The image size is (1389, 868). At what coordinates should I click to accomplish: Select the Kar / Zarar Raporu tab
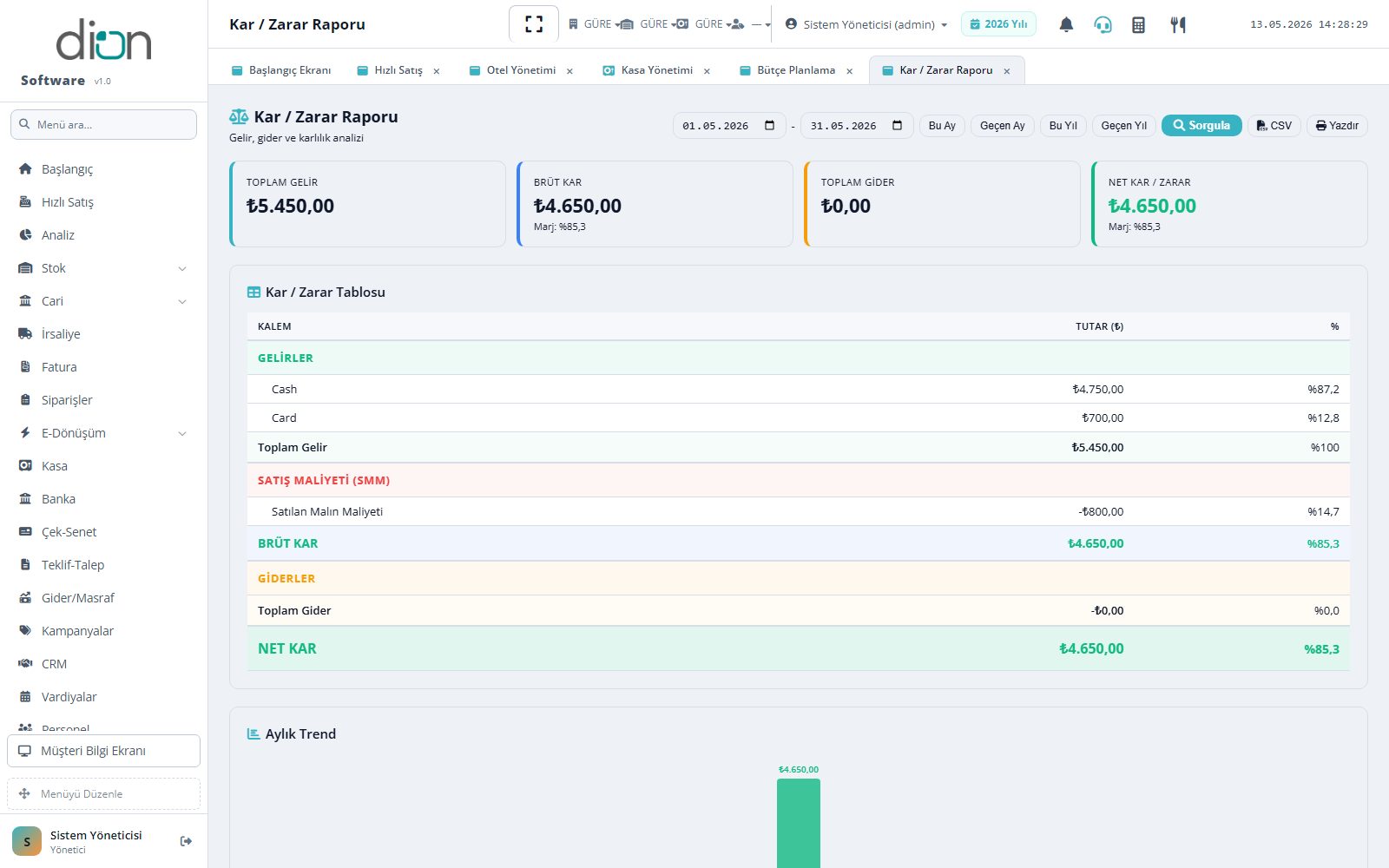[945, 70]
